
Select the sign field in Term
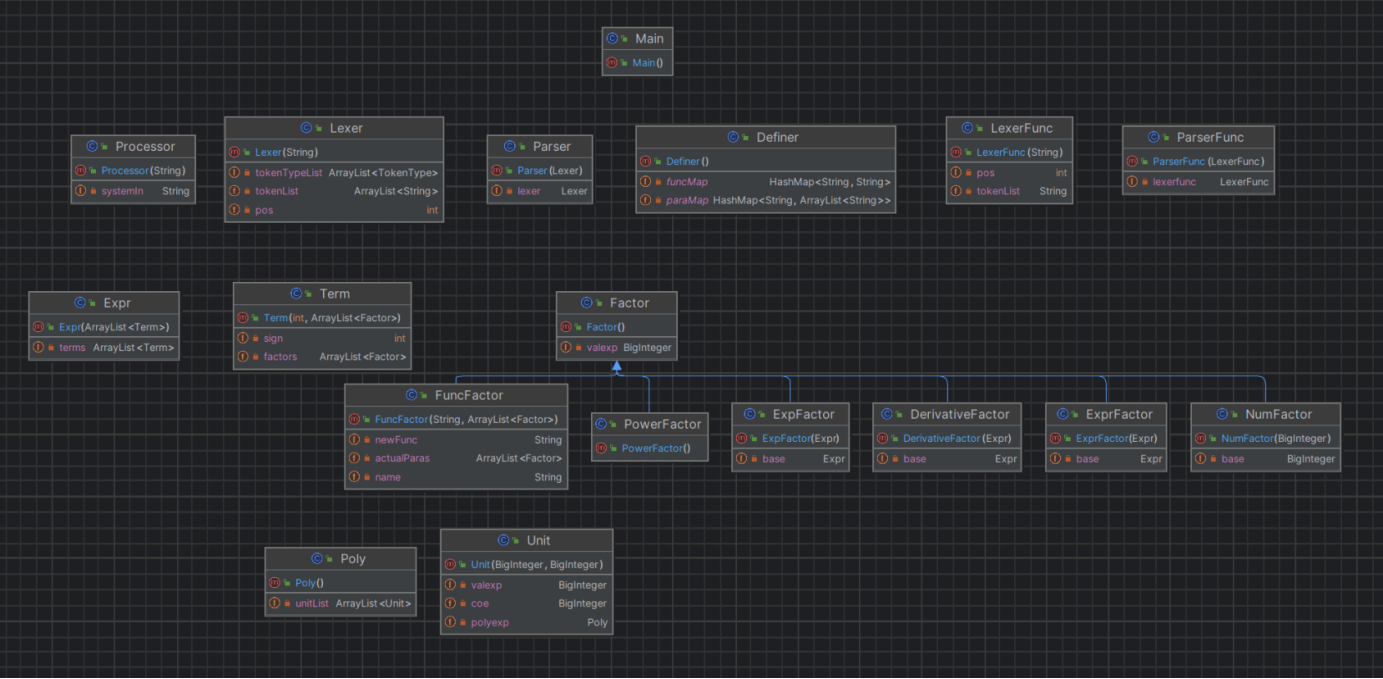click(322, 338)
